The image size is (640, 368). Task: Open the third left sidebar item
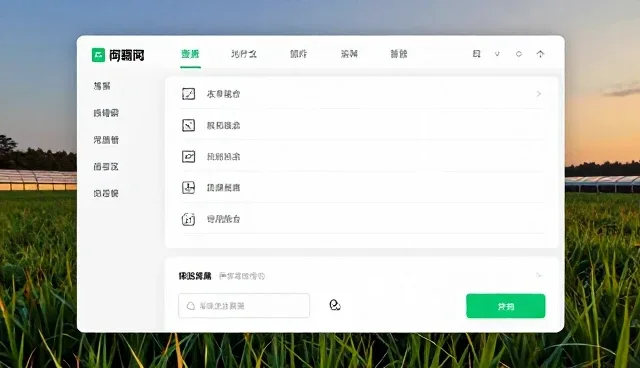point(106,140)
